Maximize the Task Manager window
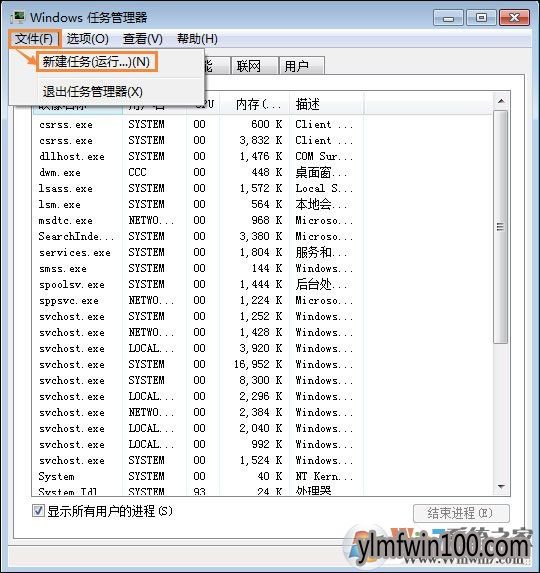 coord(481,18)
